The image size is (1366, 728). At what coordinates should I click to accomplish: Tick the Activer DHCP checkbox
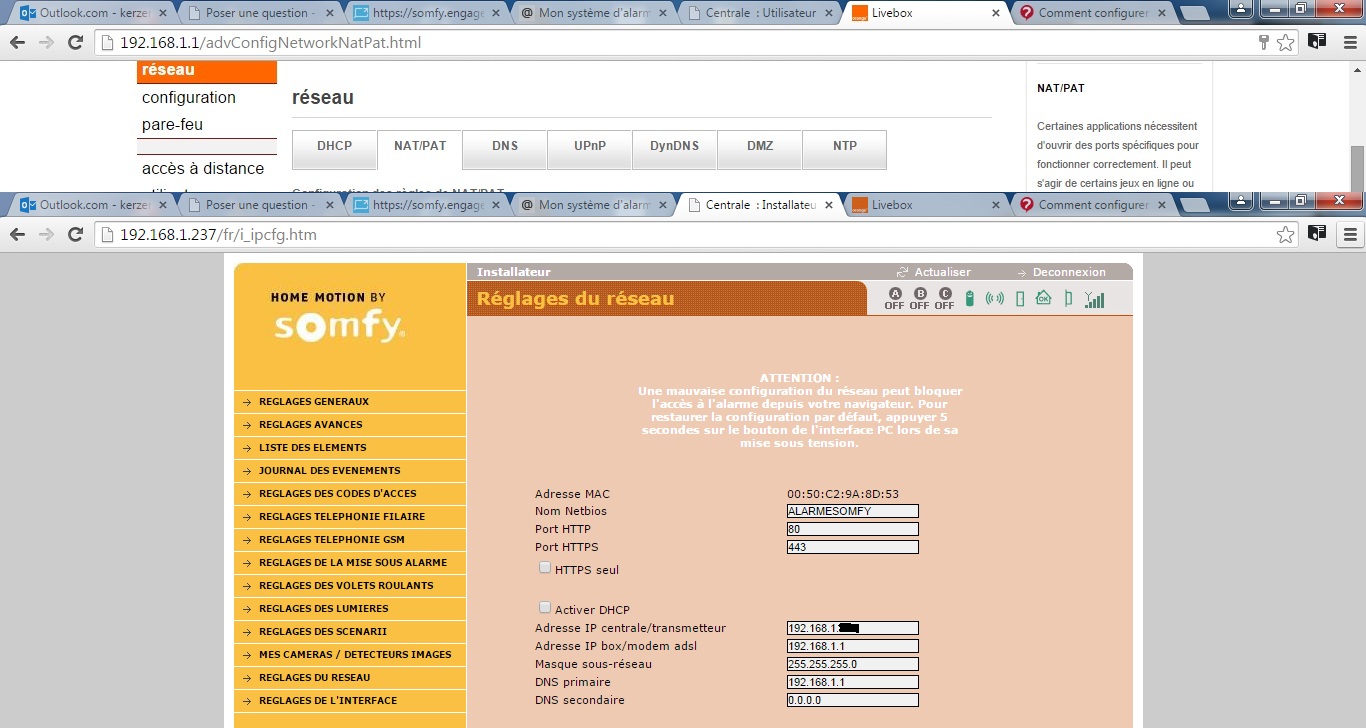coord(545,608)
